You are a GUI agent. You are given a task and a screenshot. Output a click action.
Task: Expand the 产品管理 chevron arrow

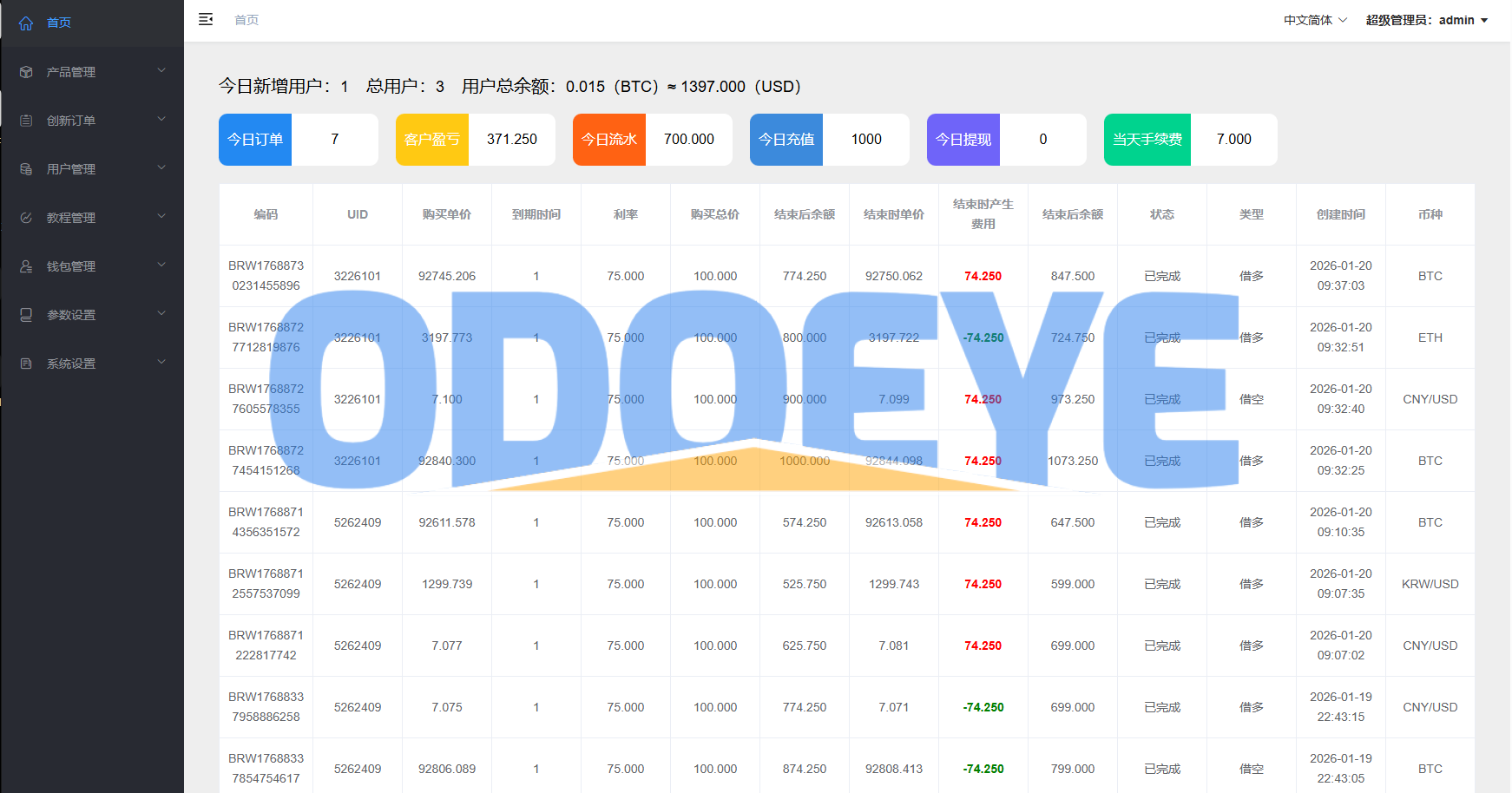161,70
